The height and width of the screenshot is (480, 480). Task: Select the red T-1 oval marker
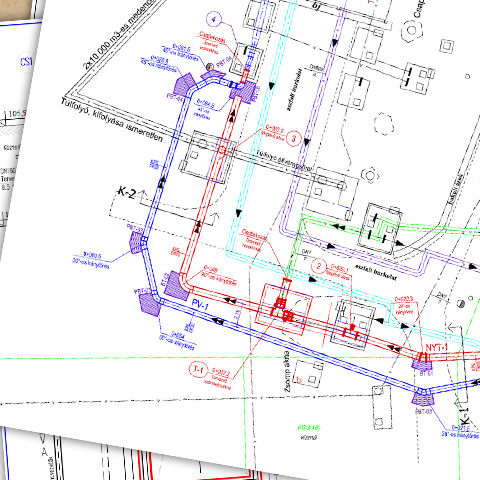[x=198, y=369]
